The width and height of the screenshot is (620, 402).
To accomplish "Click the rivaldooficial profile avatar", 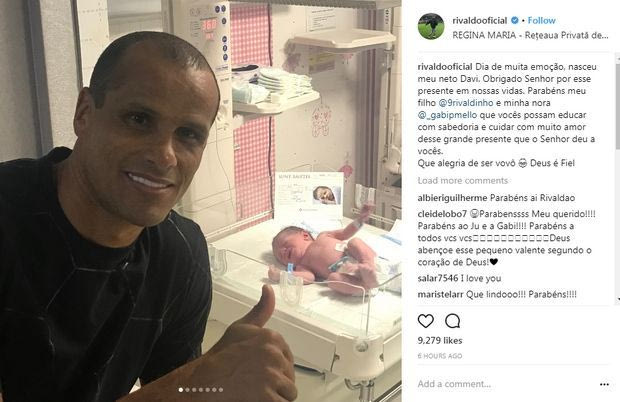I will pos(431,26).
